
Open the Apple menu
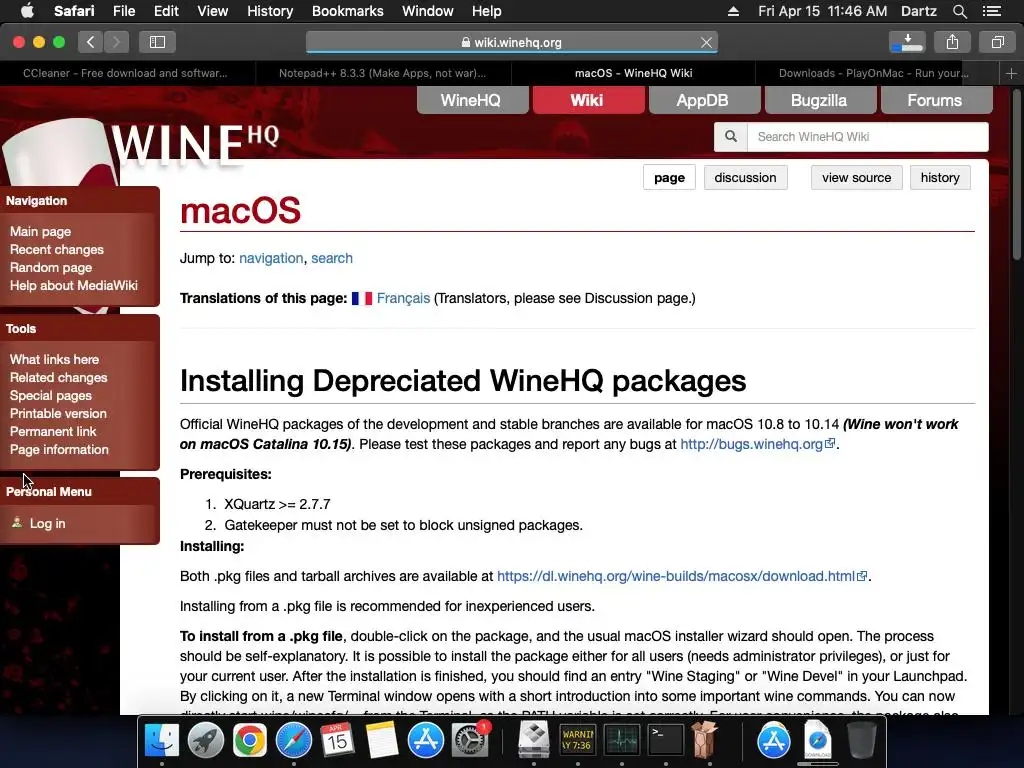tap(27, 11)
